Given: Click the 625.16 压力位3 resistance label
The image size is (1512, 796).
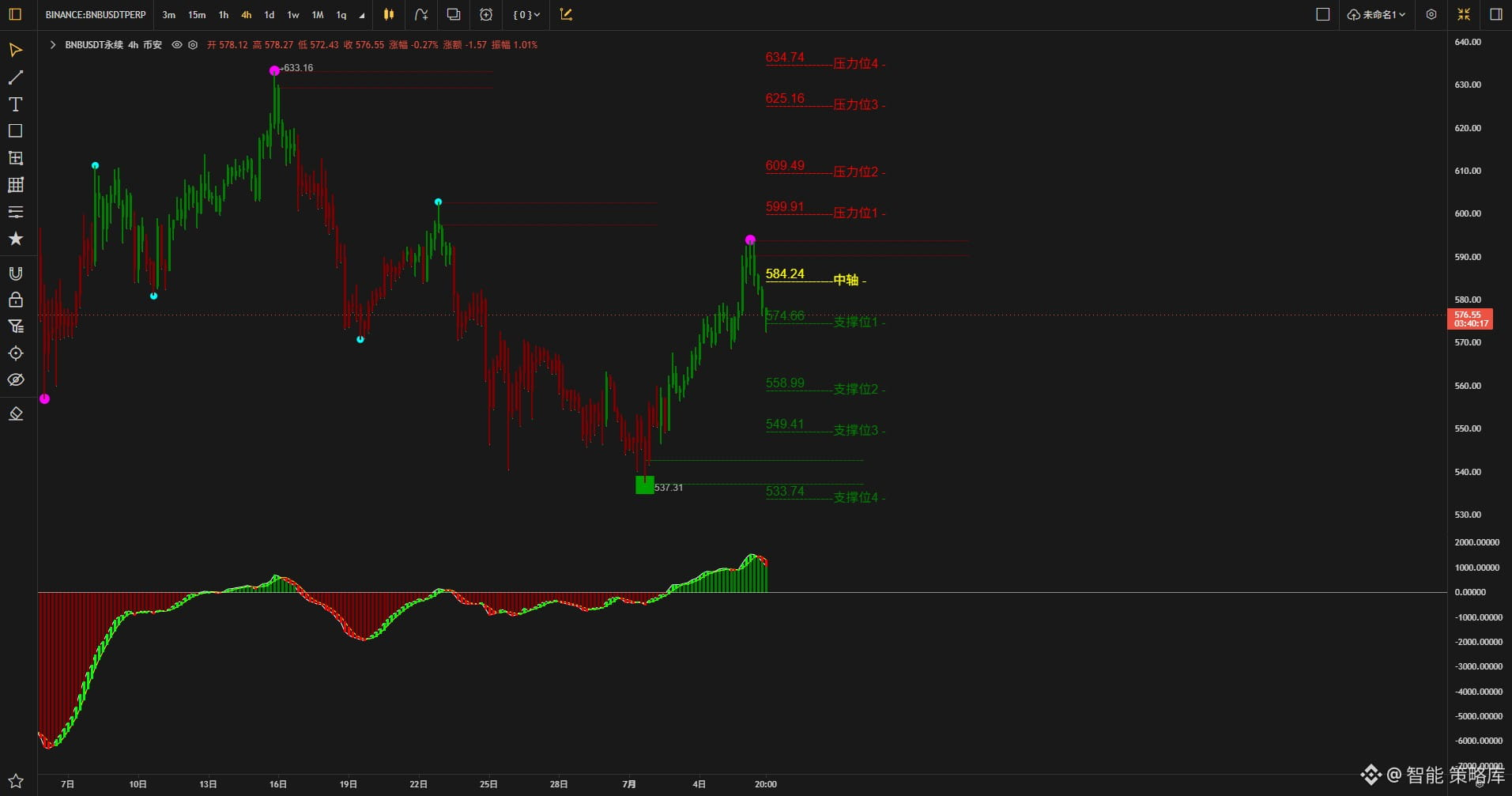Looking at the screenshot, I should click(x=825, y=101).
